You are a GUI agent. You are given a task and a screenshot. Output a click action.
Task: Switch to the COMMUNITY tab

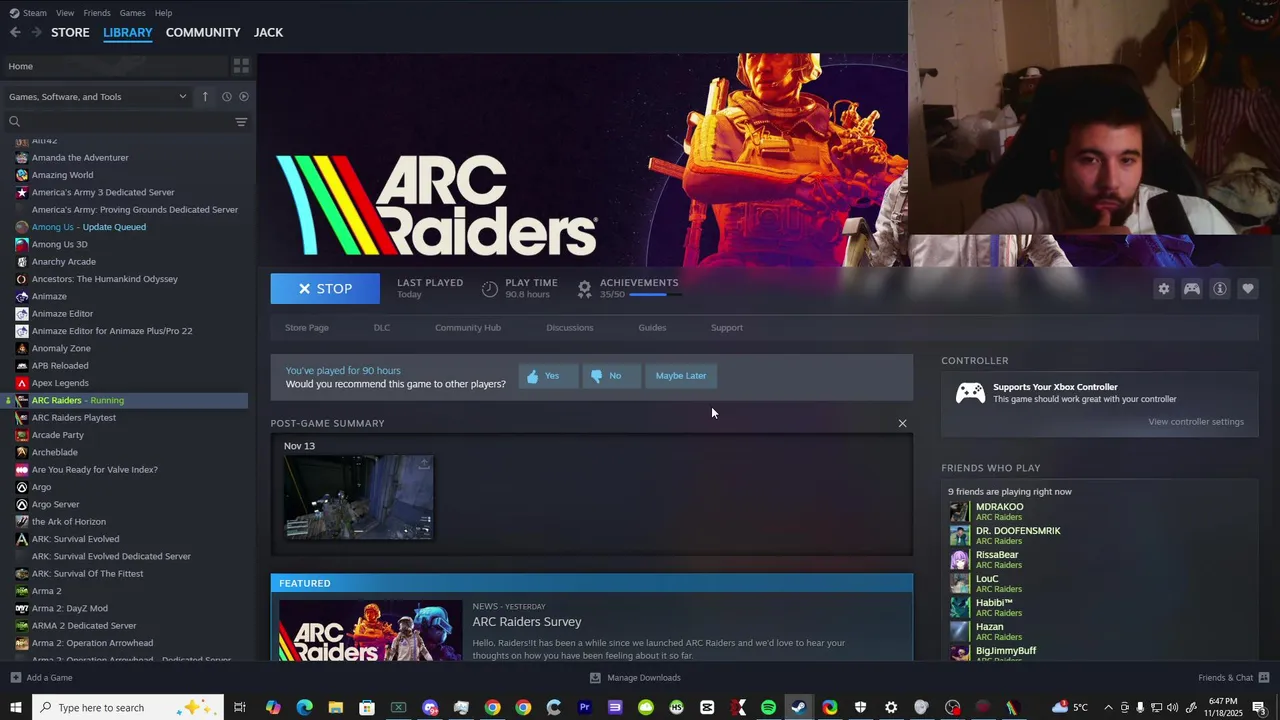point(203,33)
